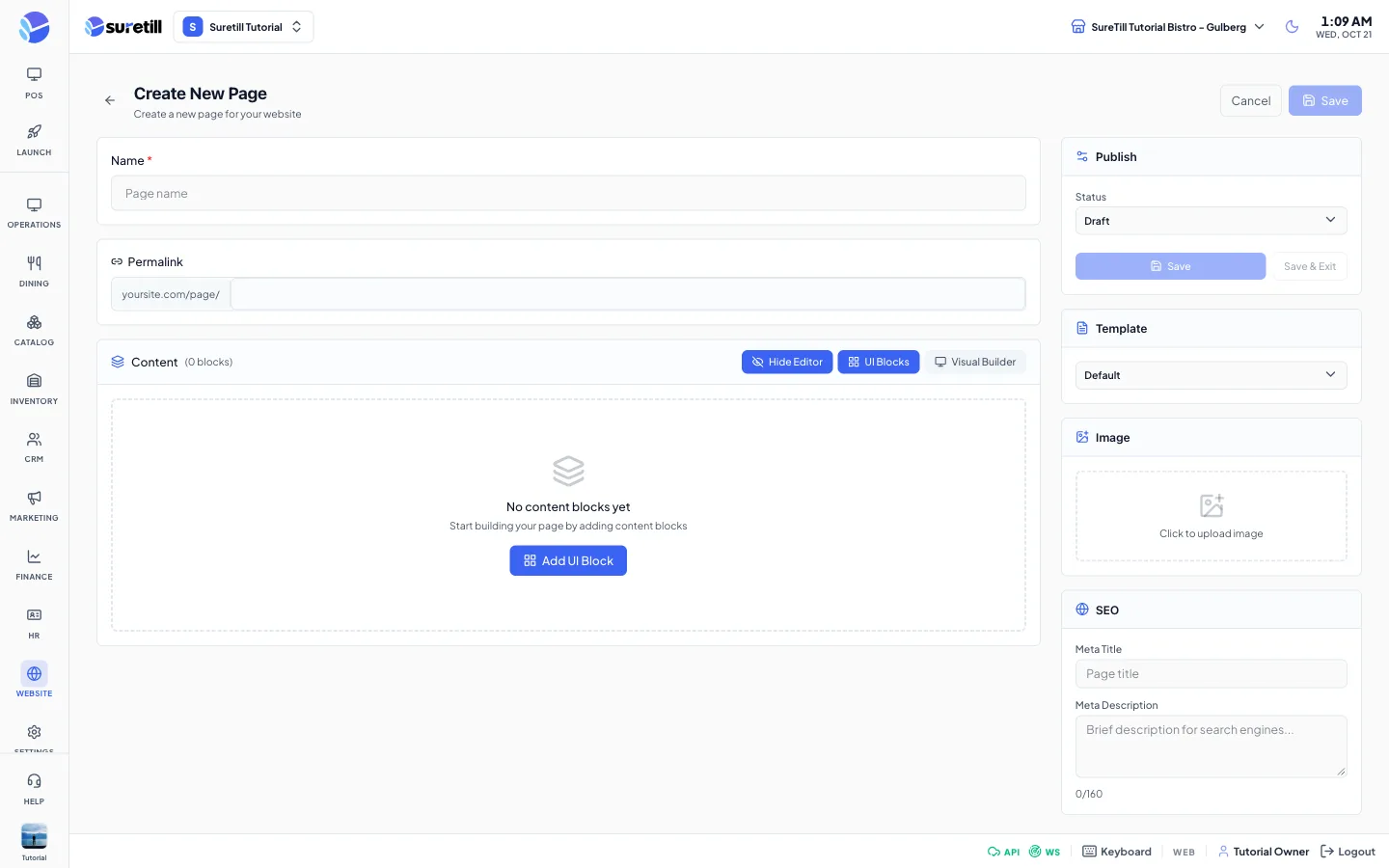1389x868 pixels.
Task: Open the Template dropdown showing Default
Action: [1211, 375]
